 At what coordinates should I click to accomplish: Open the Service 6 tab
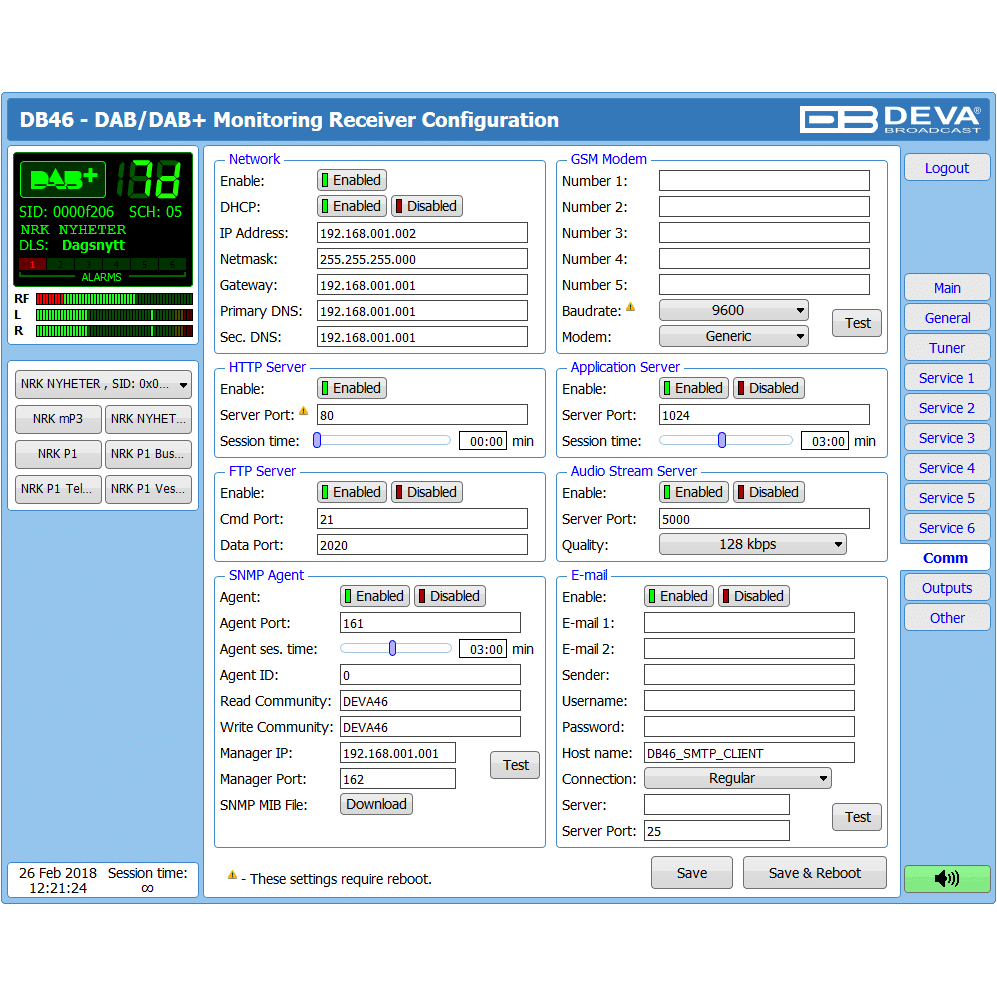pyautogui.click(x=947, y=528)
